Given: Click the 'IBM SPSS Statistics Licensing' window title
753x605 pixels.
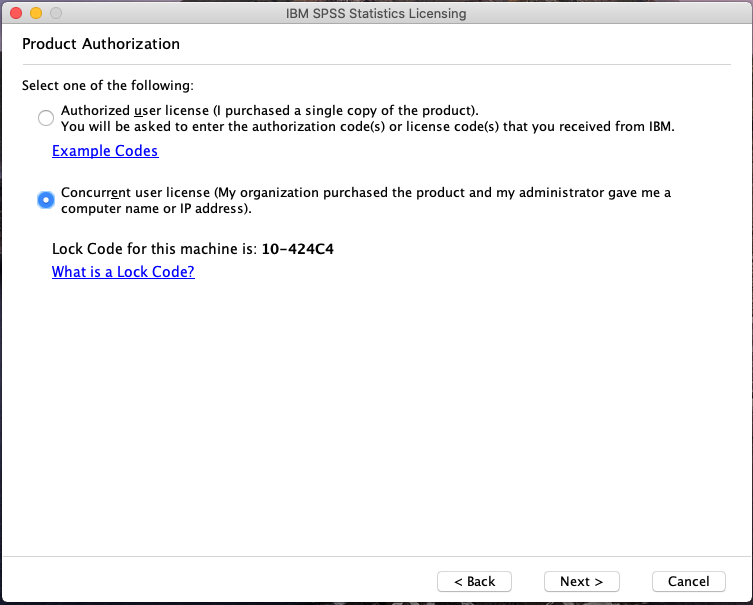Looking at the screenshot, I should [x=376, y=14].
